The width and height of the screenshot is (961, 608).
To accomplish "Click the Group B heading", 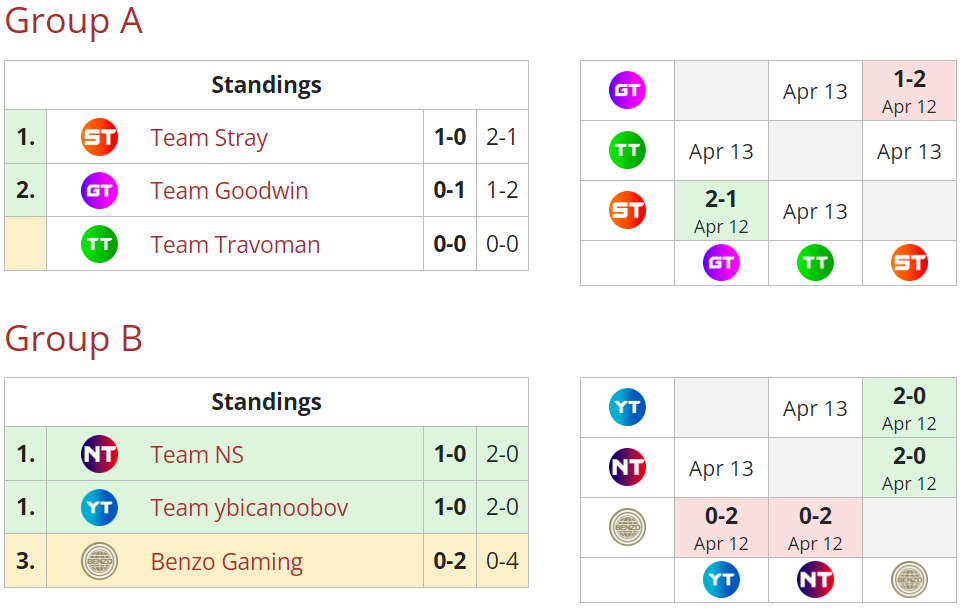I will (73, 339).
